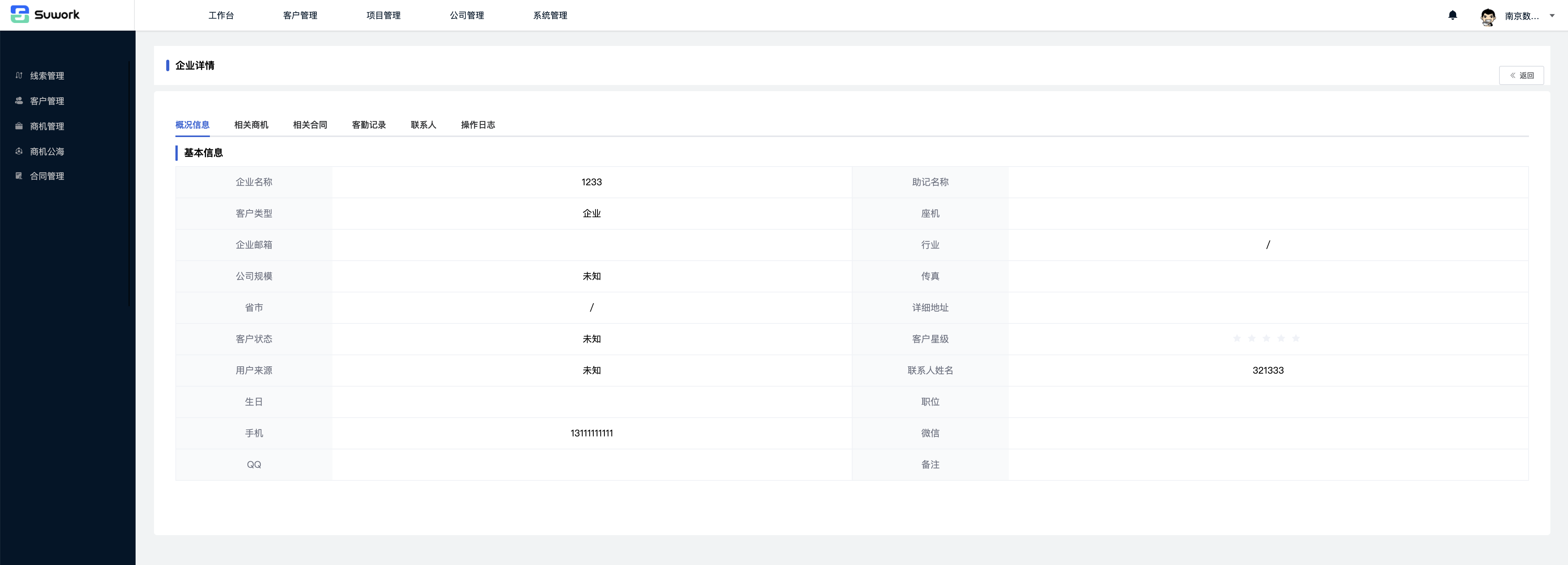Switch to the 操作日志 tab
This screenshot has height=565, width=1568.
(478, 125)
